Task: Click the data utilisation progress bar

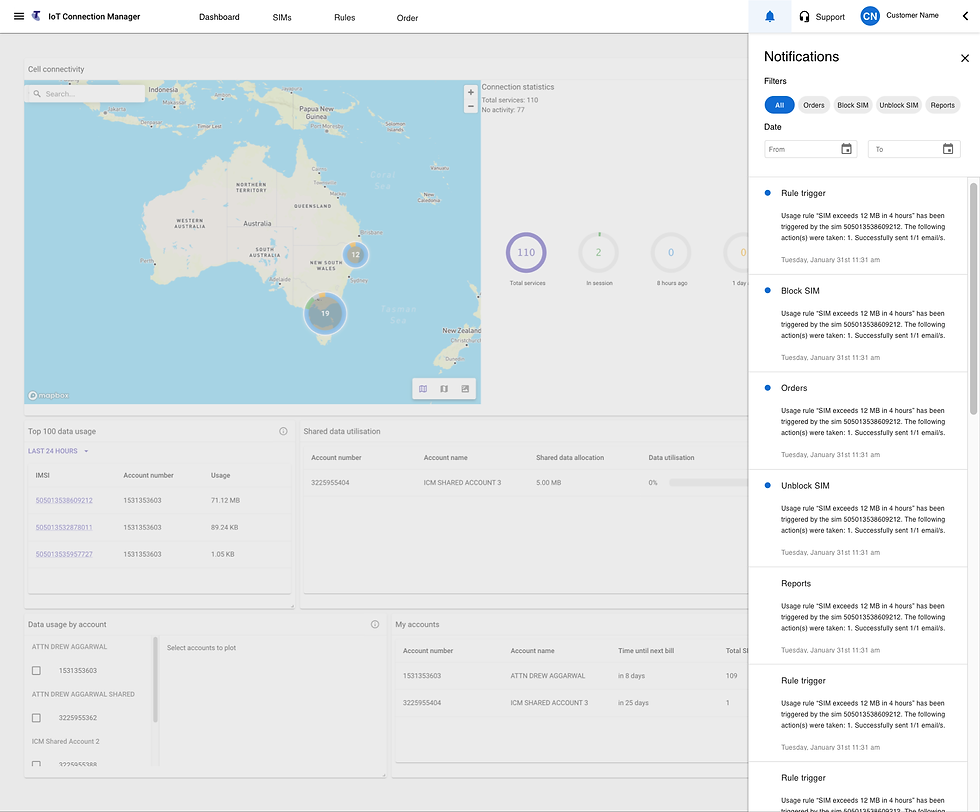Action: click(x=708, y=483)
